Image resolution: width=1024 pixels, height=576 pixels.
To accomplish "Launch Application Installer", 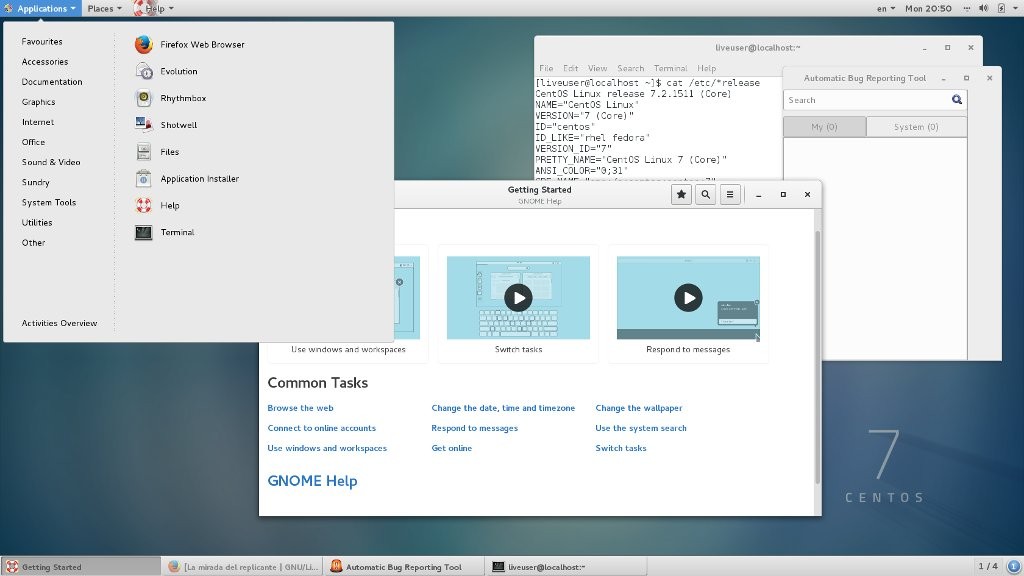I will 187,178.
